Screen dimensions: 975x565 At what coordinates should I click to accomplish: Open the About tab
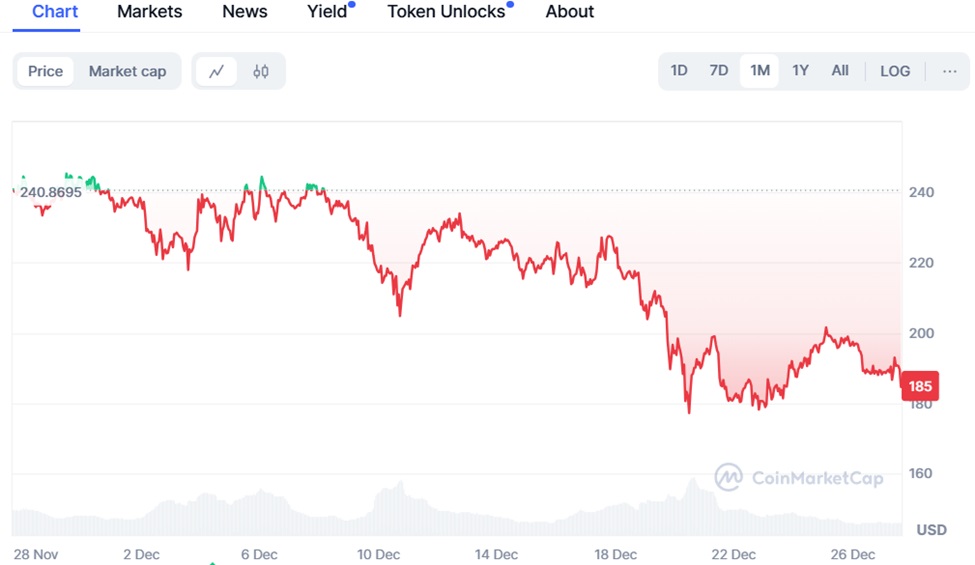coord(570,12)
